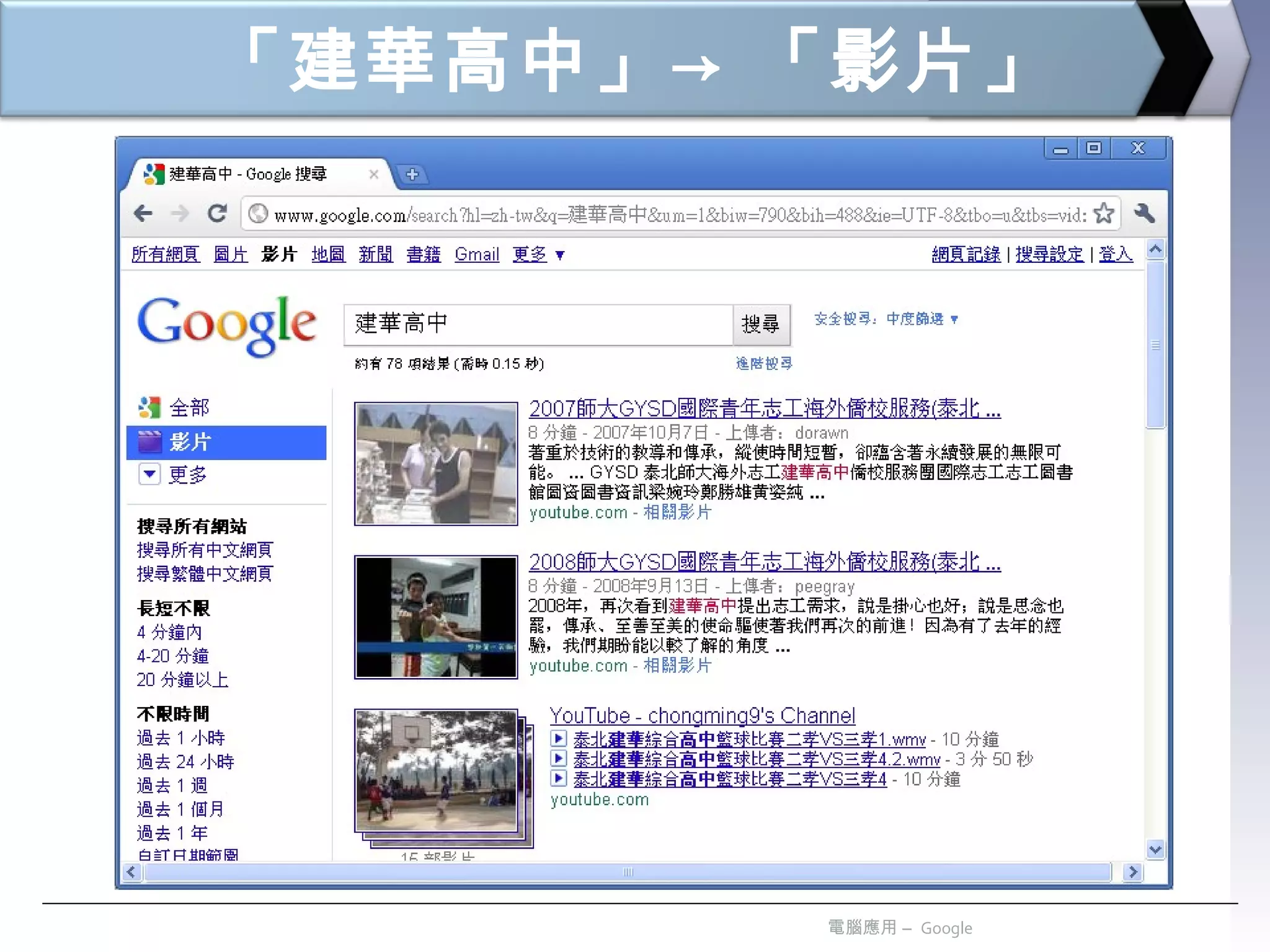Close the 建華高中 Google 搜尋 tab
Screen dimensions: 1270x952
[373, 175]
